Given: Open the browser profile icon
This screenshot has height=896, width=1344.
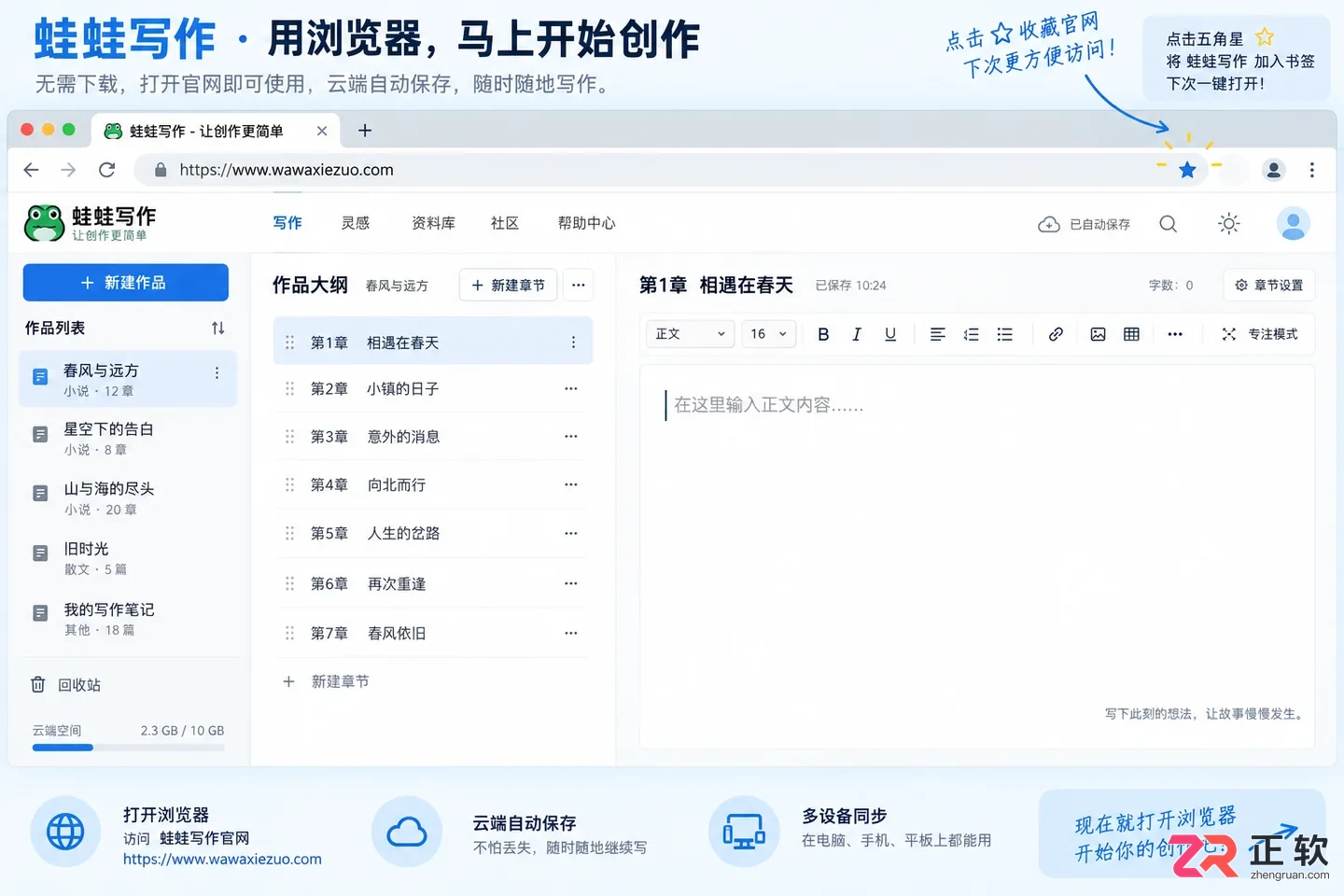Looking at the screenshot, I should pos(1273,170).
